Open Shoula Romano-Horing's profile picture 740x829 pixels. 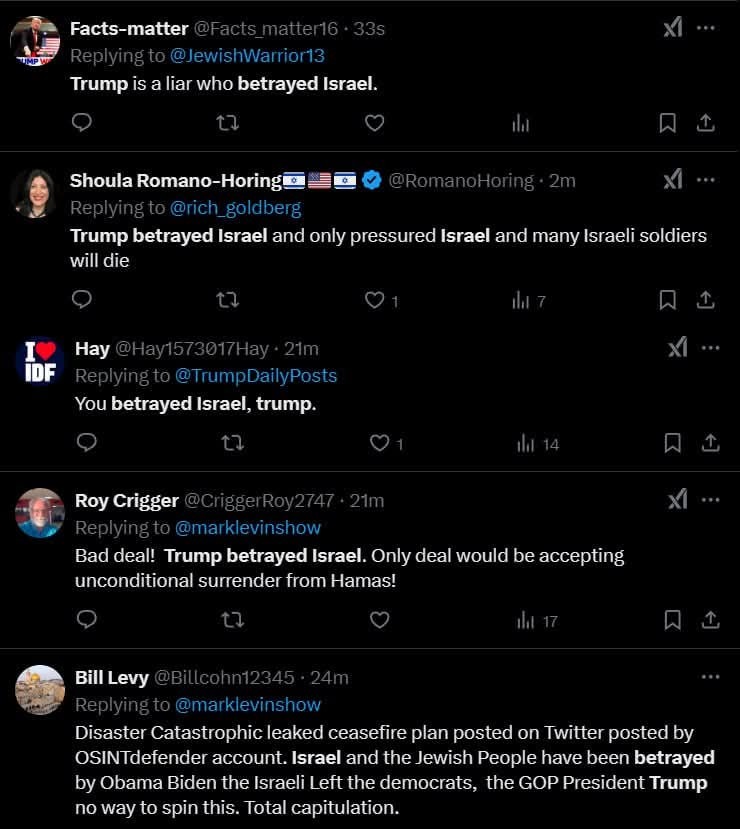34,193
